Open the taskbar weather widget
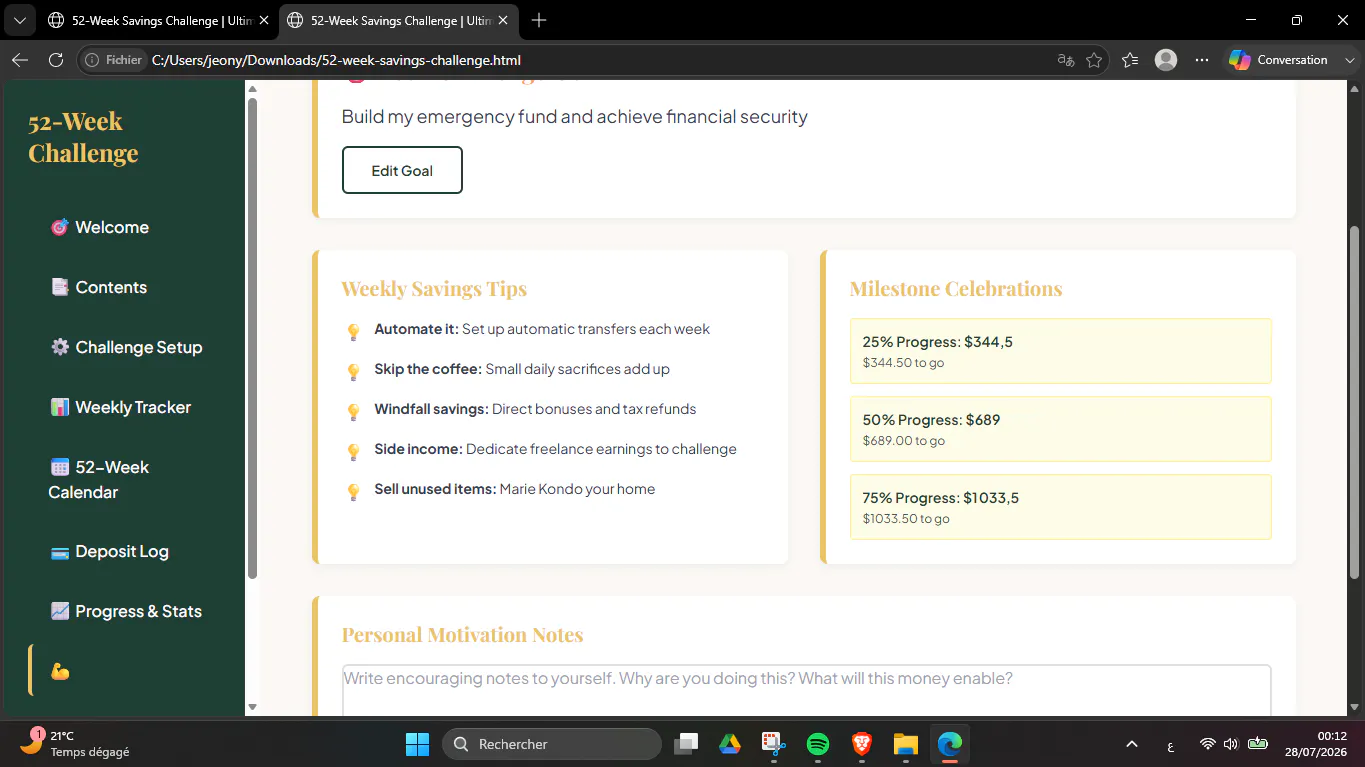The width and height of the screenshot is (1365, 767). tap(75, 744)
